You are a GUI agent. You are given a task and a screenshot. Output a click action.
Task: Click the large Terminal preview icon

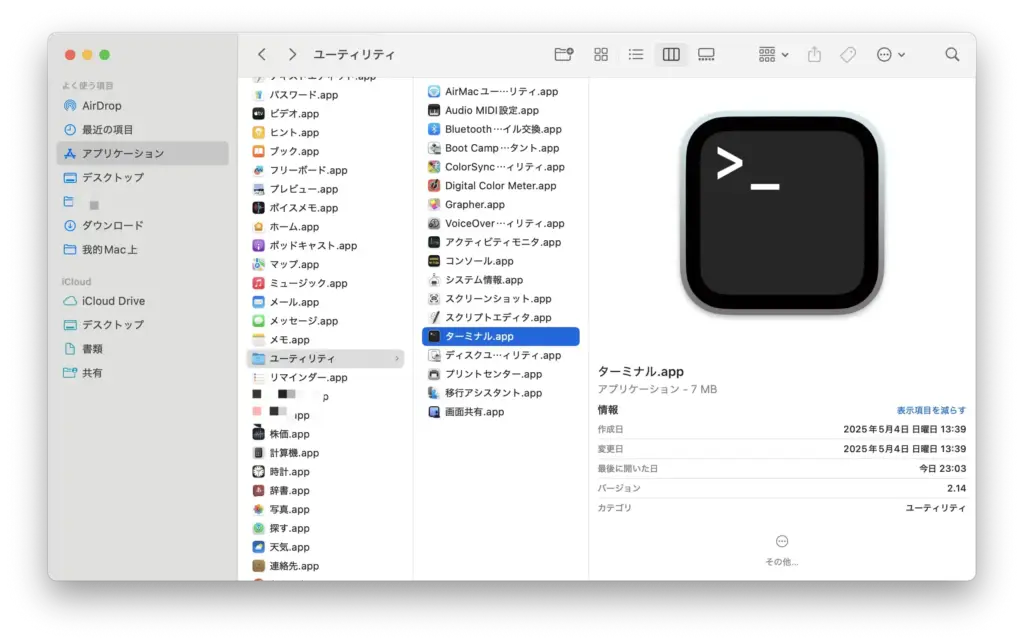782,215
